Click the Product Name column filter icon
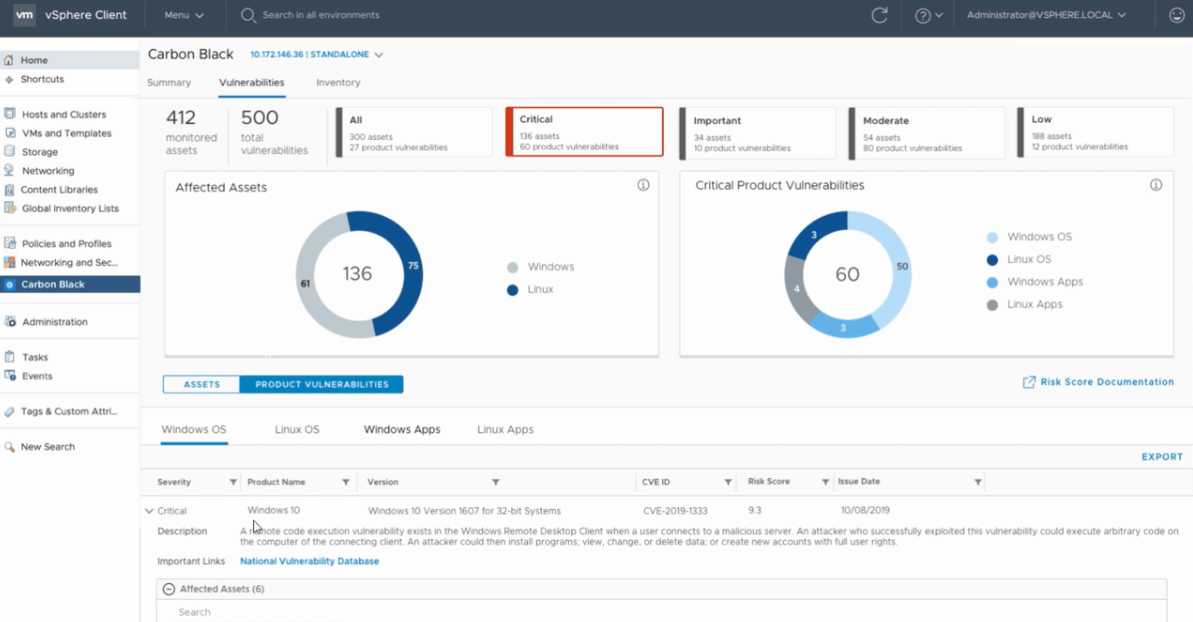The width and height of the screenshot is (1193, 622). pos(345,482)
